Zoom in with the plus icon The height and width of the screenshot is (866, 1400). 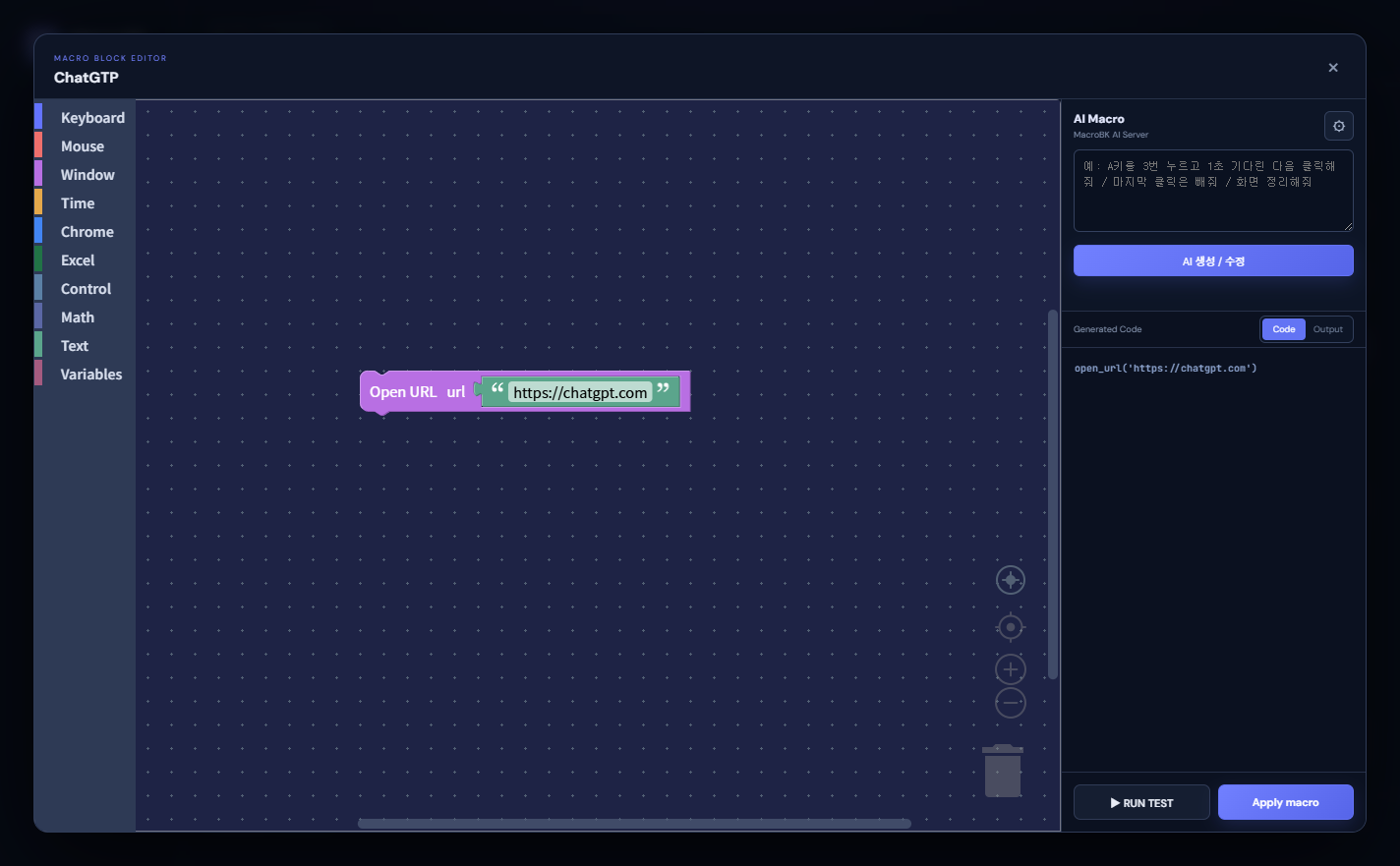1011,669
